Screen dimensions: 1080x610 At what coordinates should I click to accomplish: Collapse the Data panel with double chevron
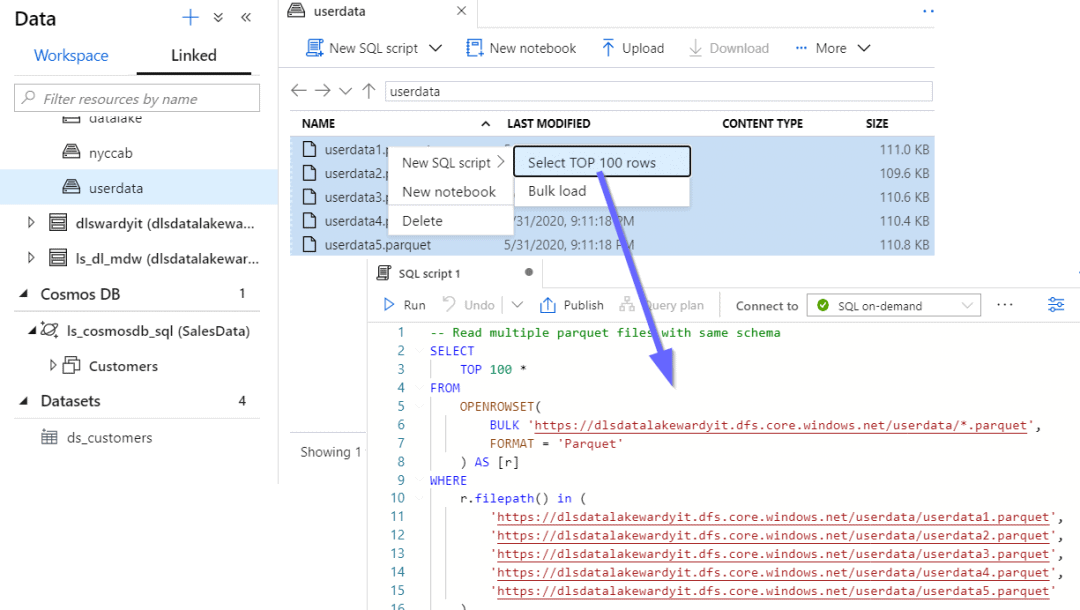pos(246,17)
